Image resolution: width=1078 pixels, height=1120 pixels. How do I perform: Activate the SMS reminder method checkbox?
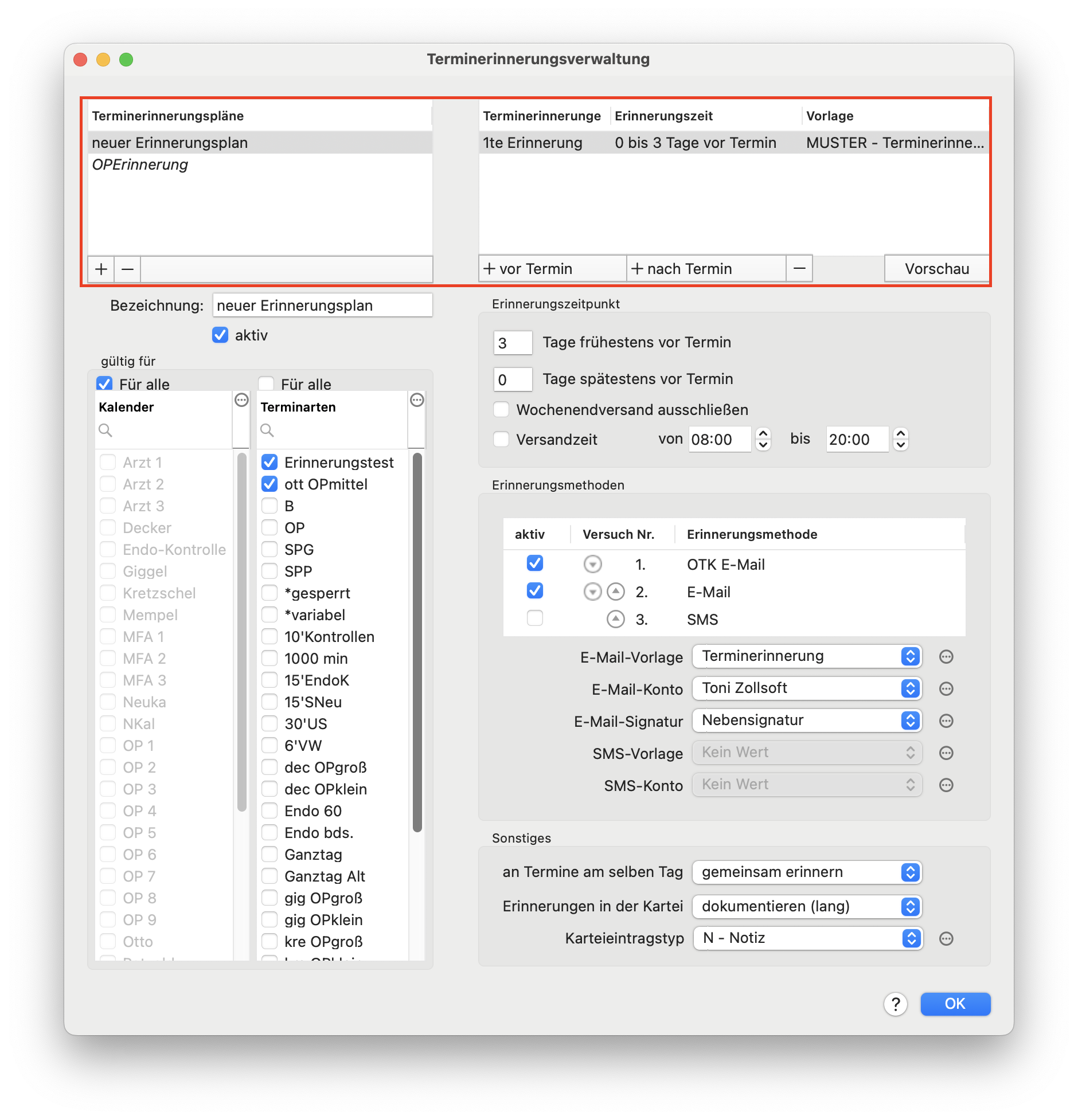[535, 618]
